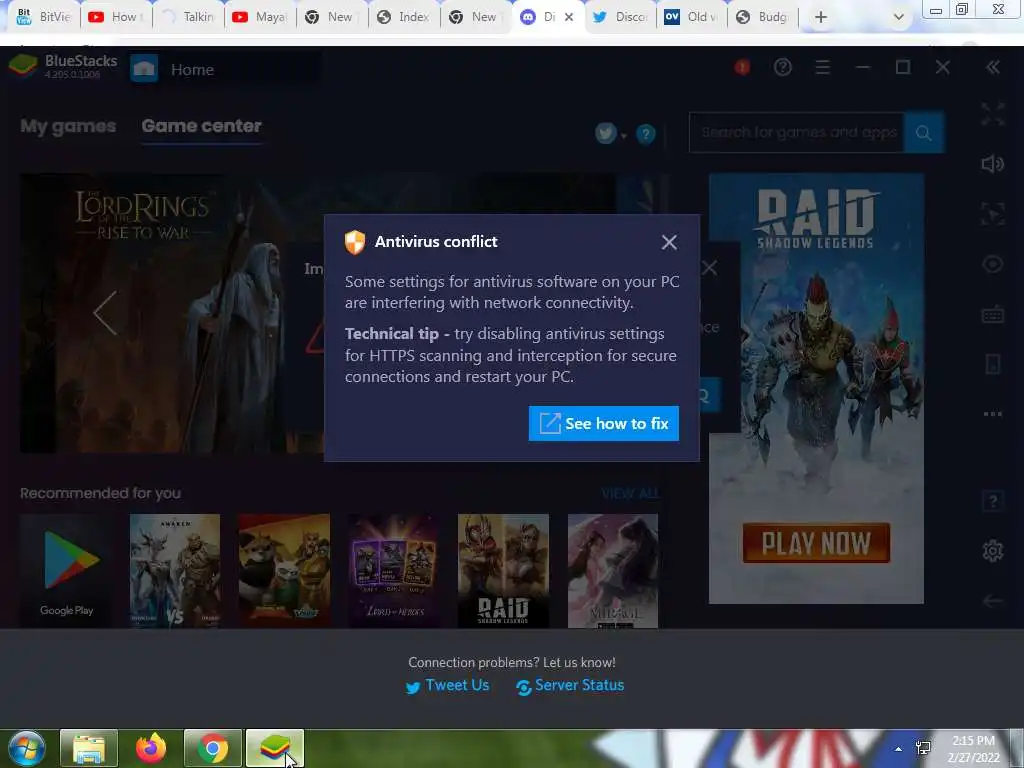This screenshot has height=768, width=1024.
Task: Click the BlueStacks taskbar icon
Action: (275, 748)
